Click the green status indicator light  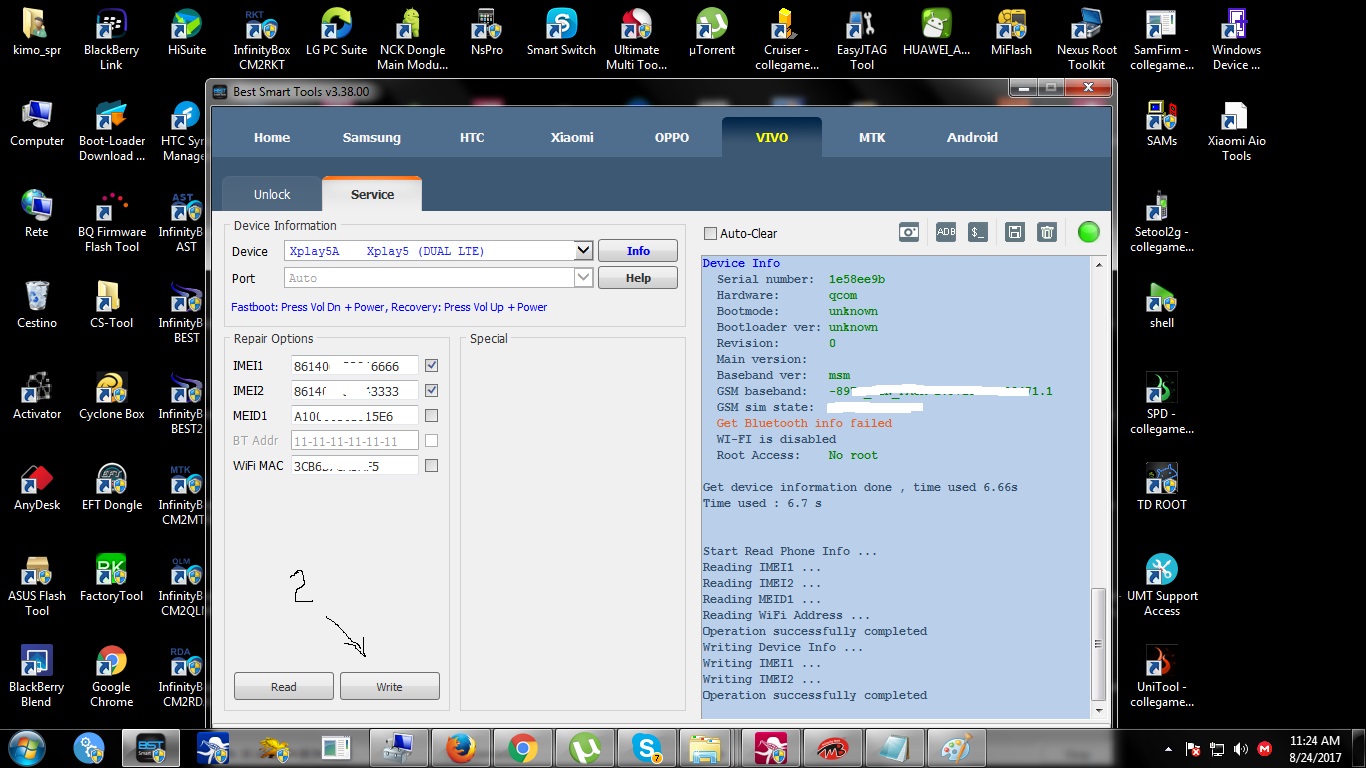pyautogui.click(x=1088, y=232)
